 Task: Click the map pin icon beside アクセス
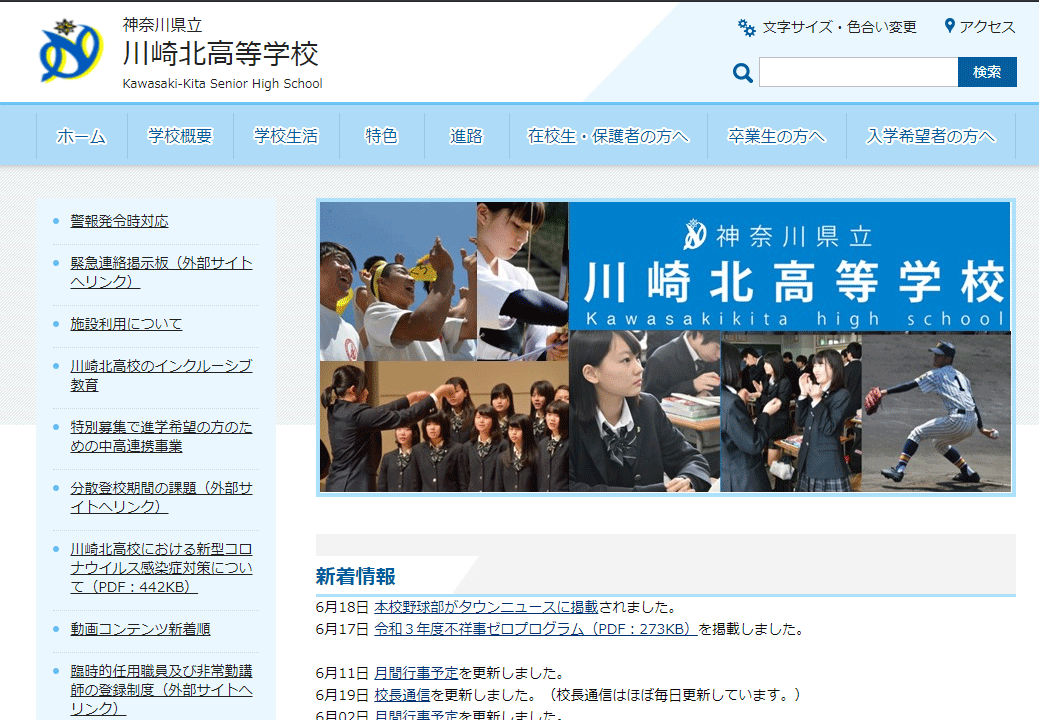pyautogui.click(x=950, y=26)
